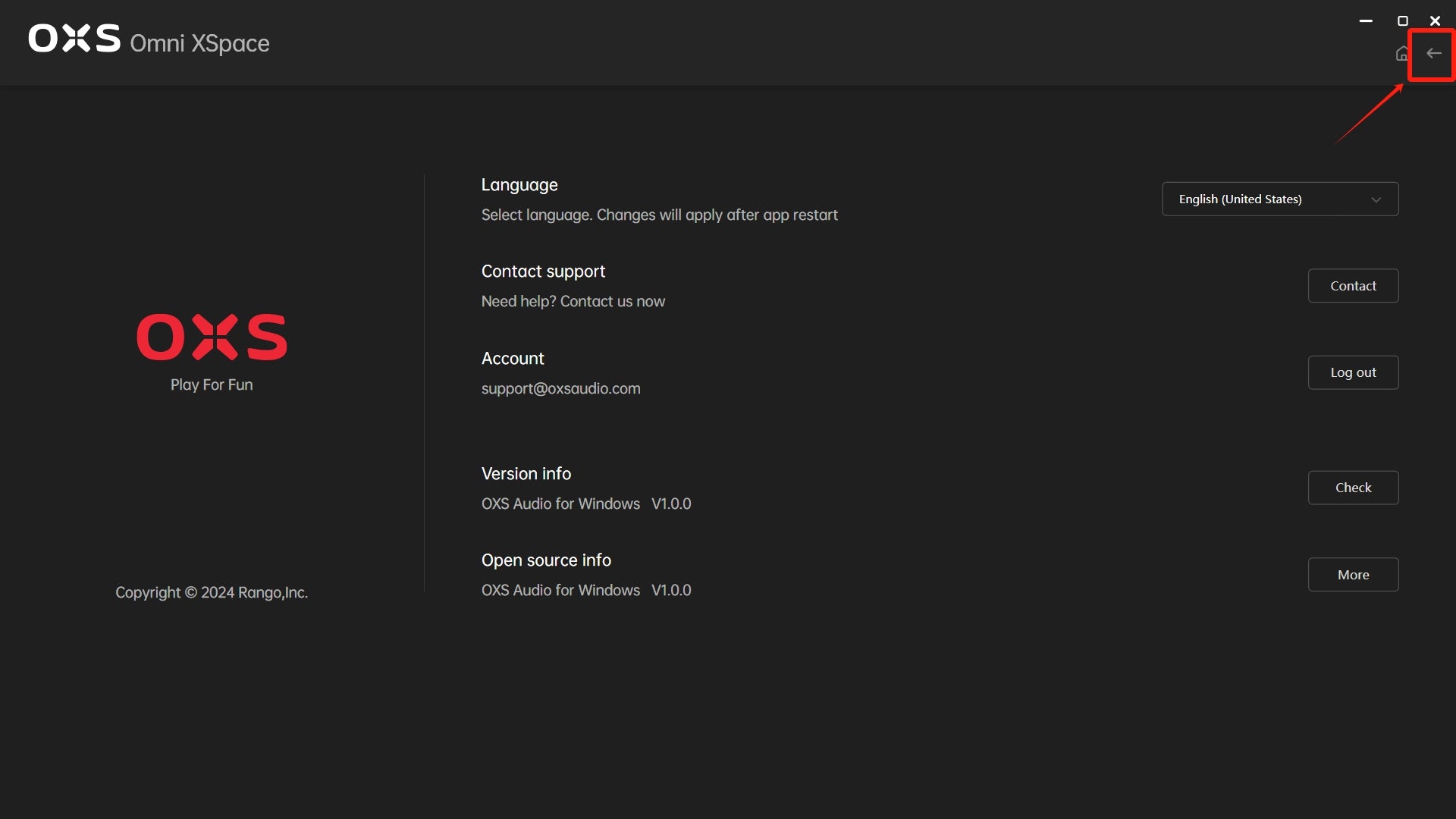Image resolution: width=1456 pixels, height=819 pixels.
Task: Open the English (United States) language dropdown
Action: click(1279, 199)
